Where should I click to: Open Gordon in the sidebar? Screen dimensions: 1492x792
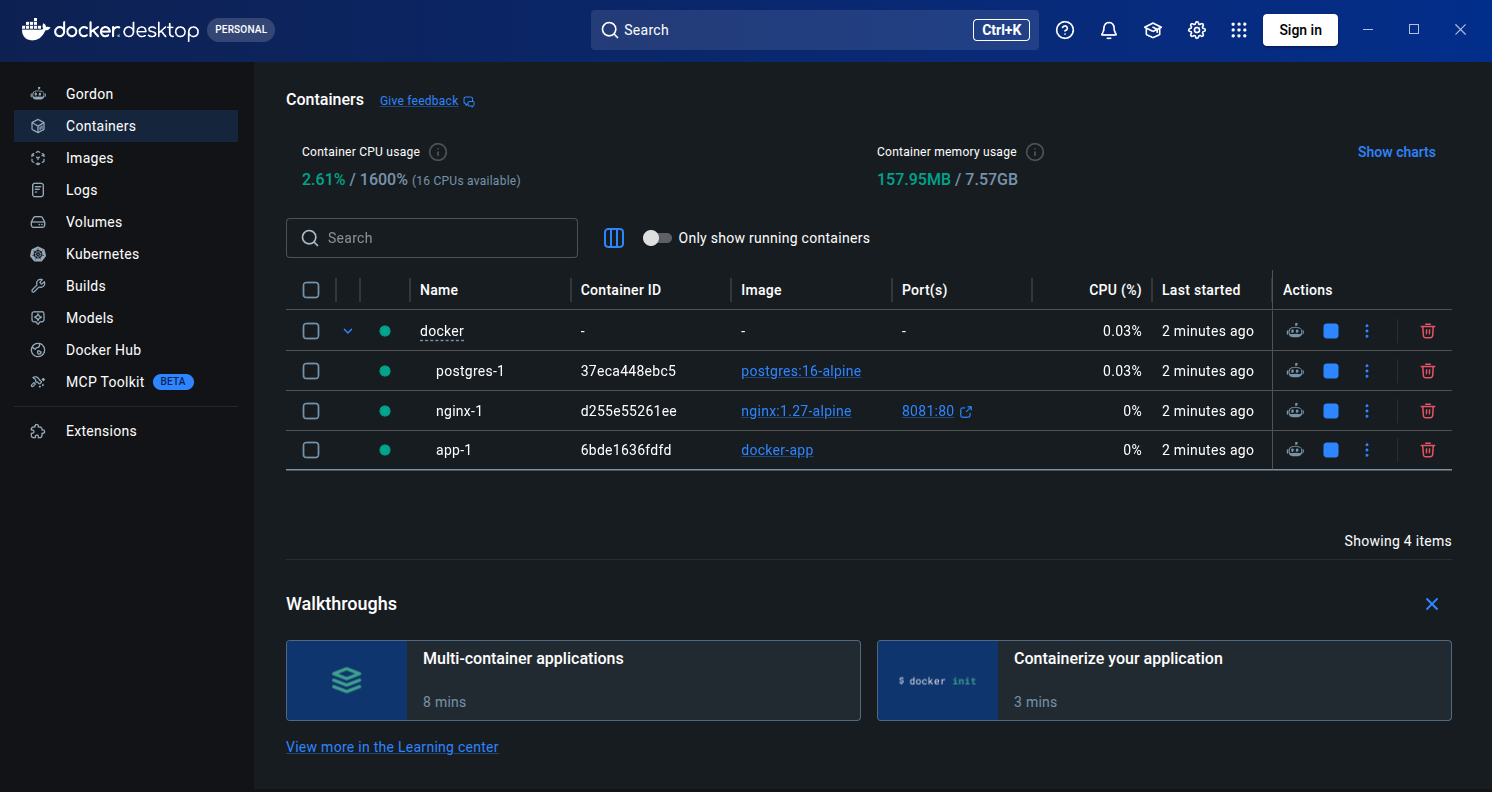point(126,94)
